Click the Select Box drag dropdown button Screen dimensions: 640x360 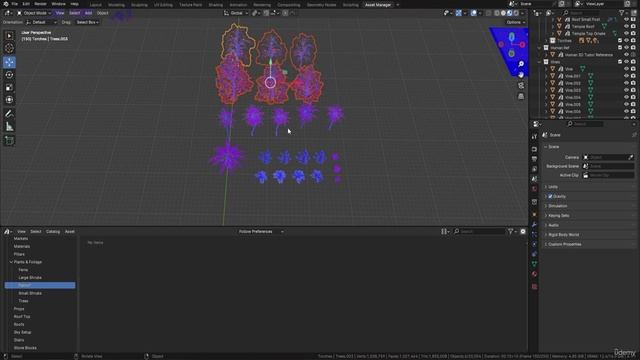[88, 22]
